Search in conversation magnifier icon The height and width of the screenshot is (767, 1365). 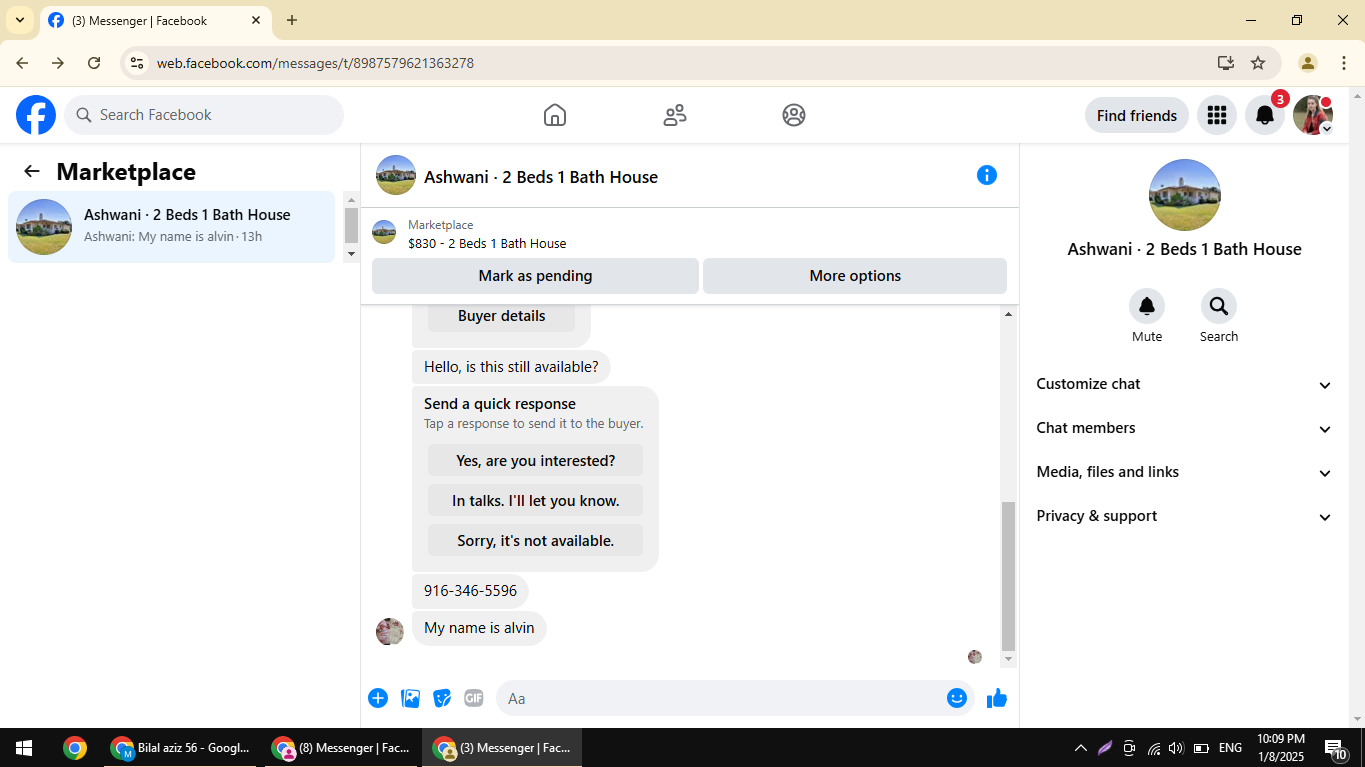[1219, 306]
